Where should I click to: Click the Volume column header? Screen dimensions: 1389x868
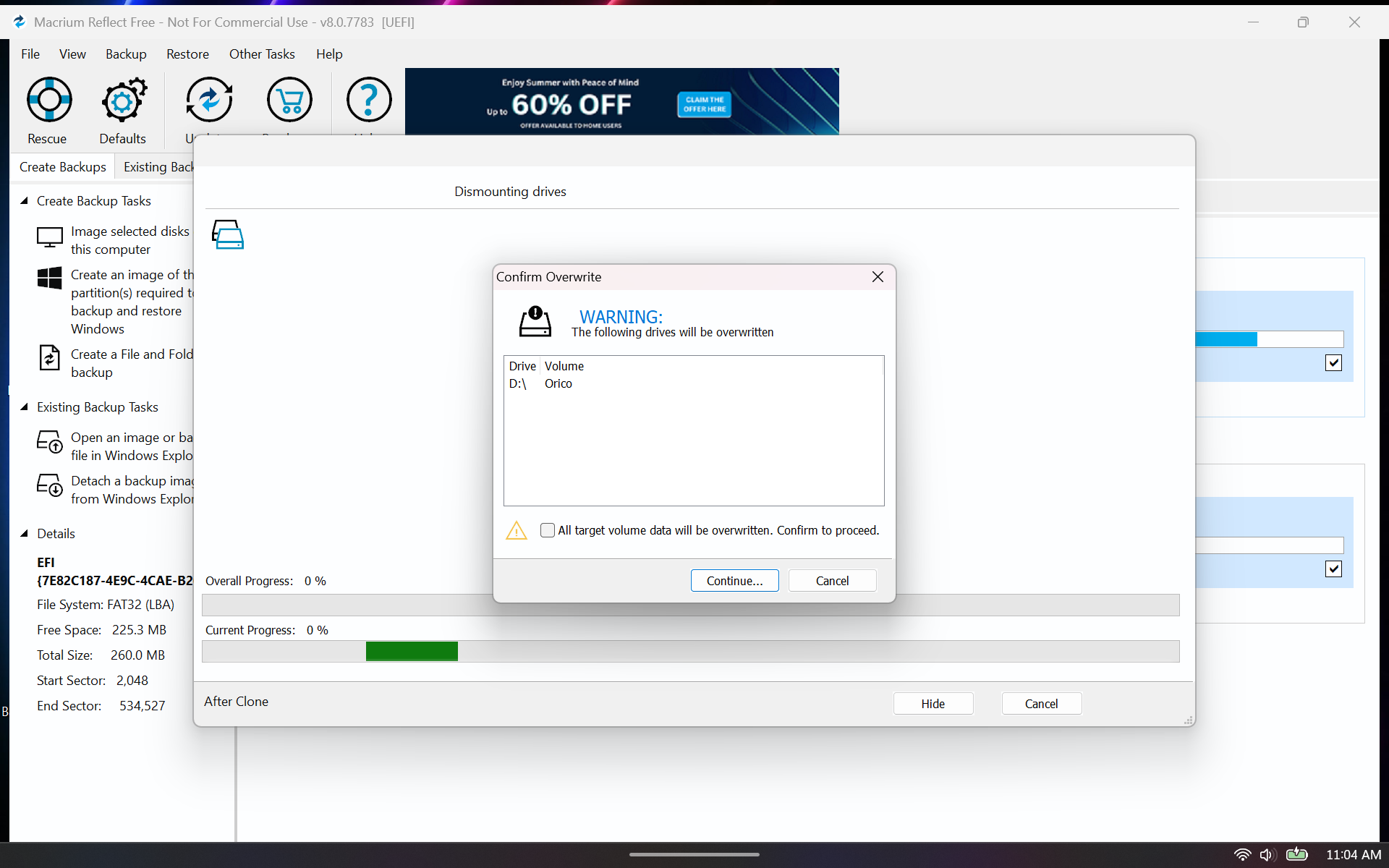[x=564, y=366]
